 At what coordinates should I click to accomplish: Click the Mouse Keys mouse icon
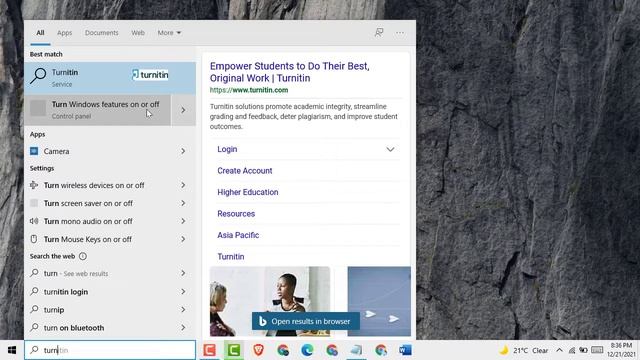point(34,239)
